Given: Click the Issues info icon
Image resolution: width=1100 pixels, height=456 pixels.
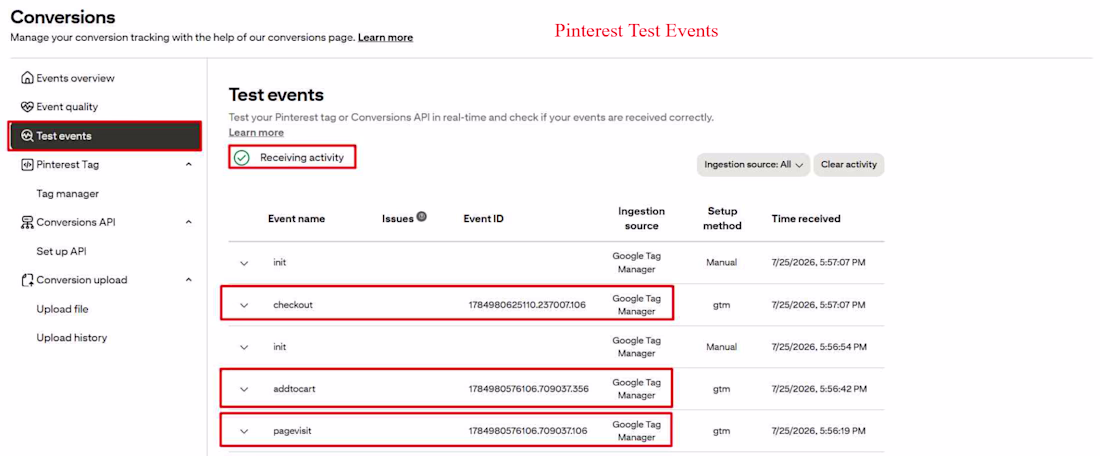Looking at the screenshot, I should [x=421, y=217].
